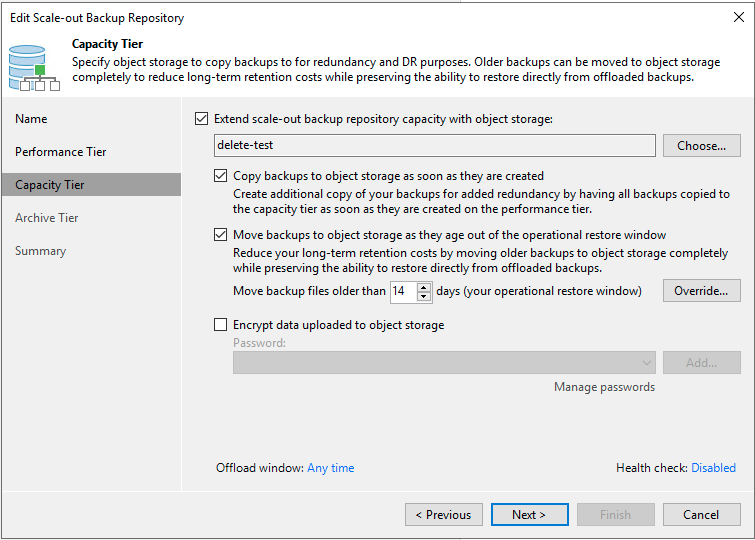Click the days value input field
Viewport: 755px width, 540px height.
(x=404, y=291)
